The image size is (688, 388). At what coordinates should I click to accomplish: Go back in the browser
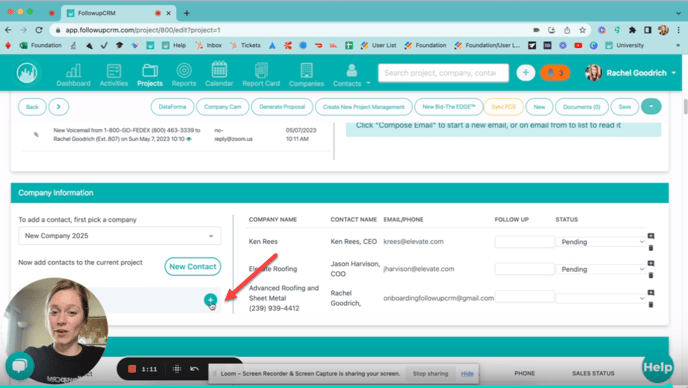tap(8, 30)
